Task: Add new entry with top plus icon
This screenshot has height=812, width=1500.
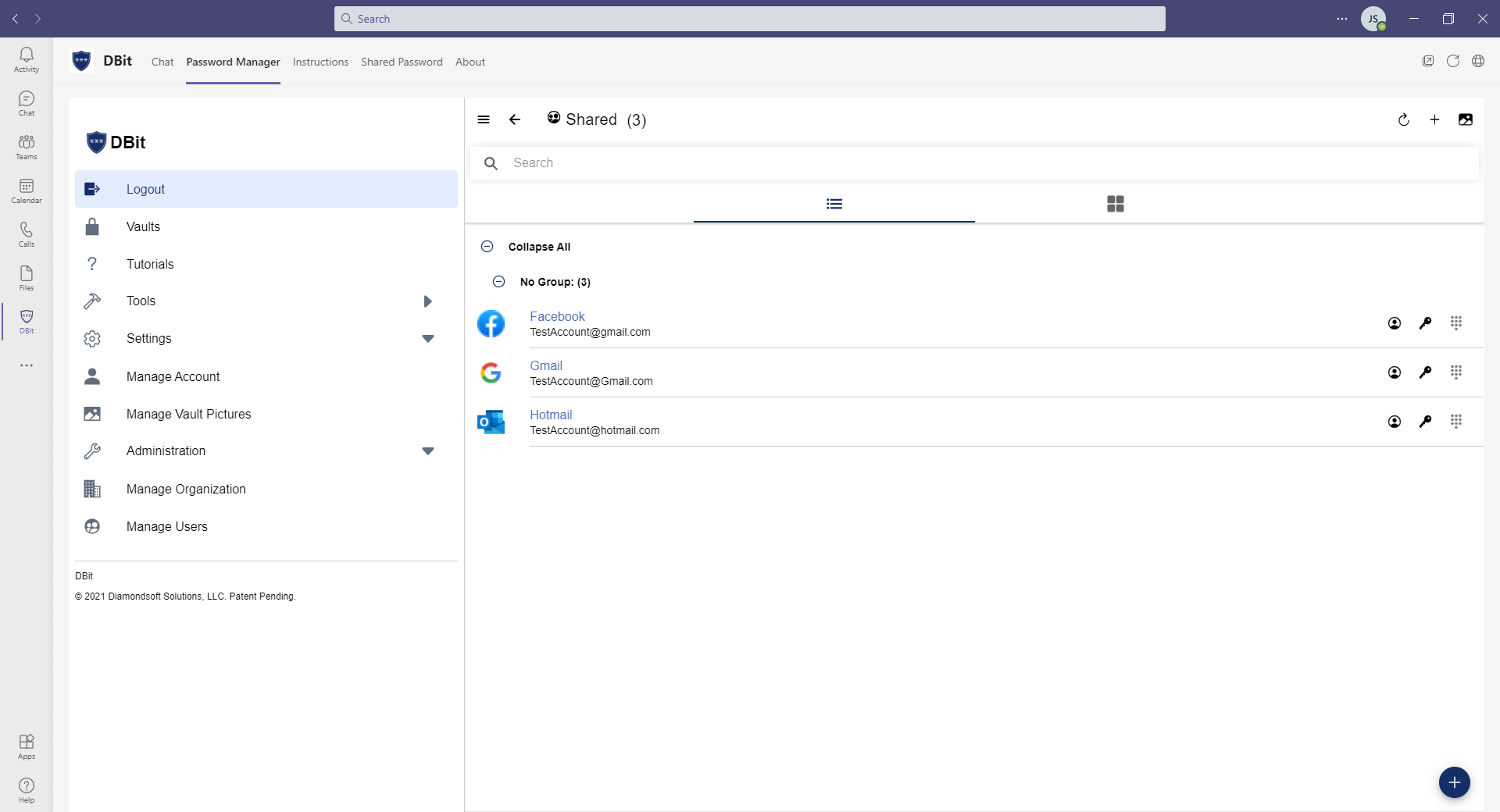Action: 1434,119
